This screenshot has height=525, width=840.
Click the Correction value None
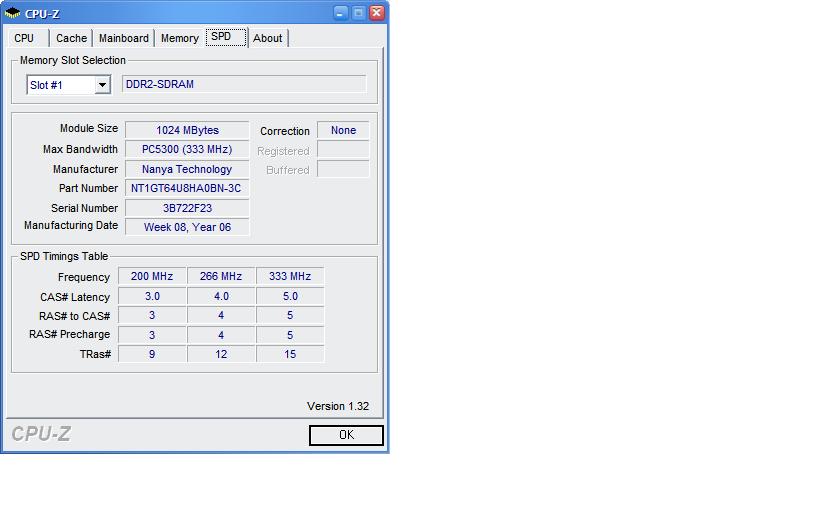pyautogui.click(x=343, y=130)
